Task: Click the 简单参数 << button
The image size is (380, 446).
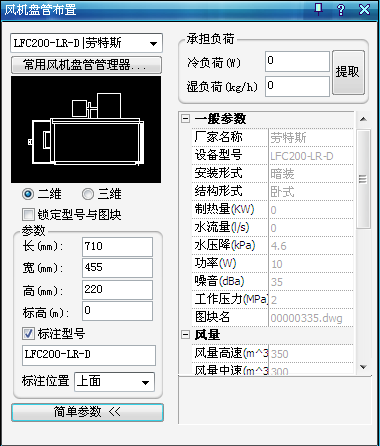Action: [87, 412]
